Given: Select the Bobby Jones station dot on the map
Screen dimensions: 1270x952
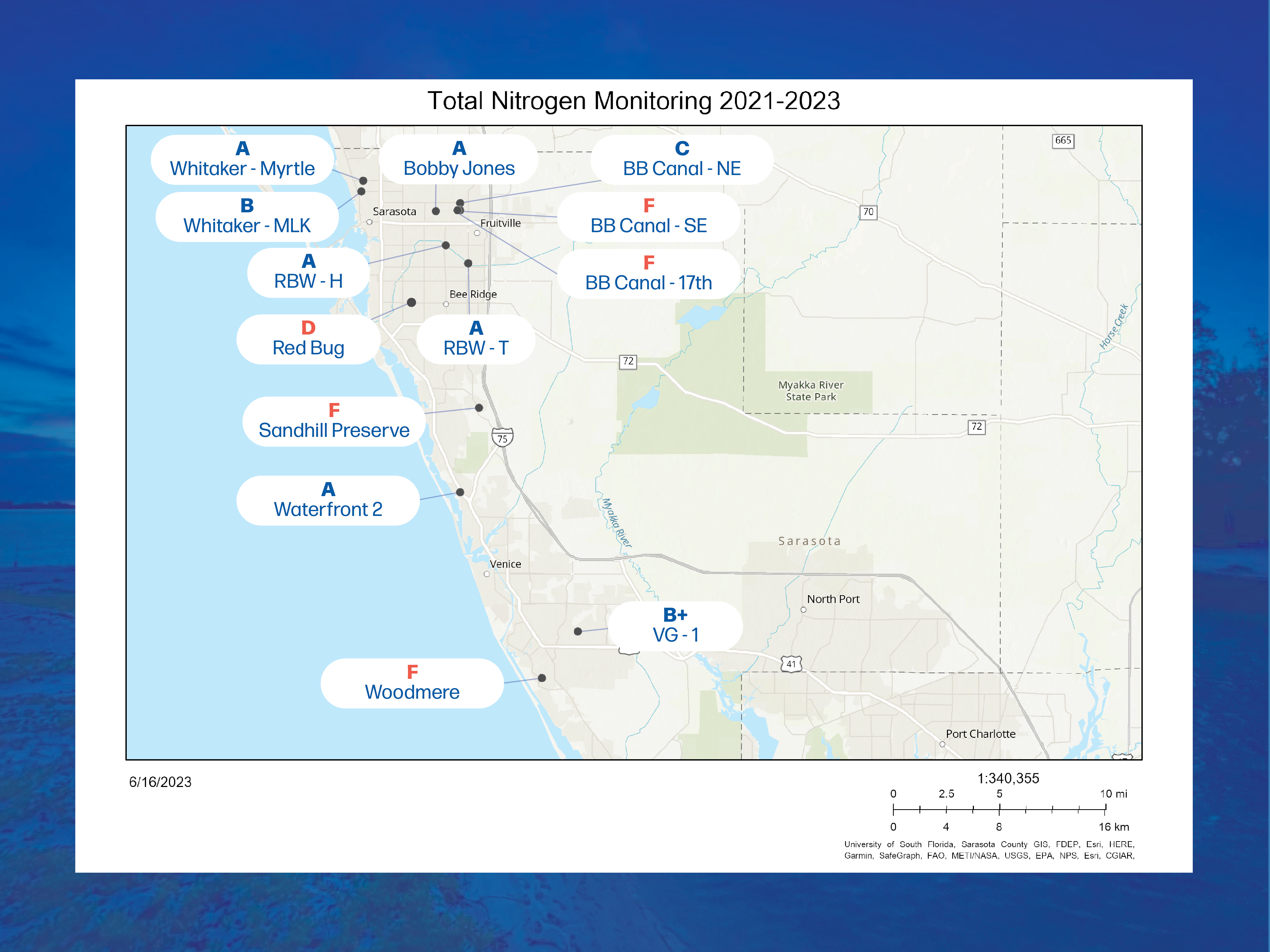Looking at the screenshot, I should [x=436, y=212].
